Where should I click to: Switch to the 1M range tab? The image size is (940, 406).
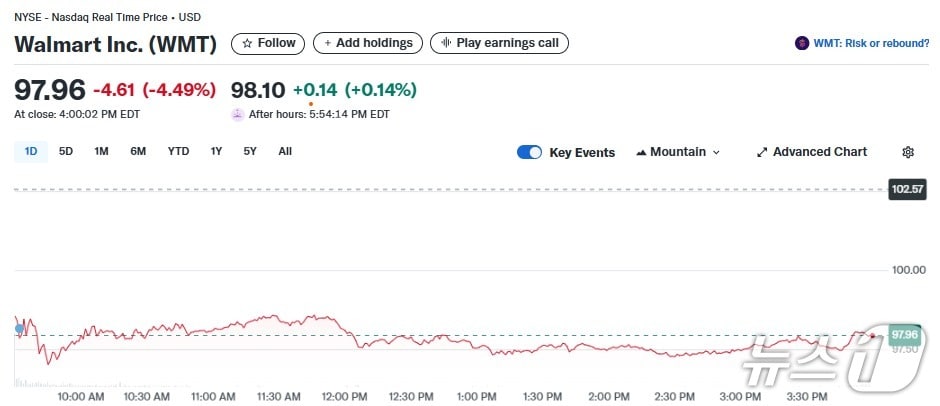101,152
